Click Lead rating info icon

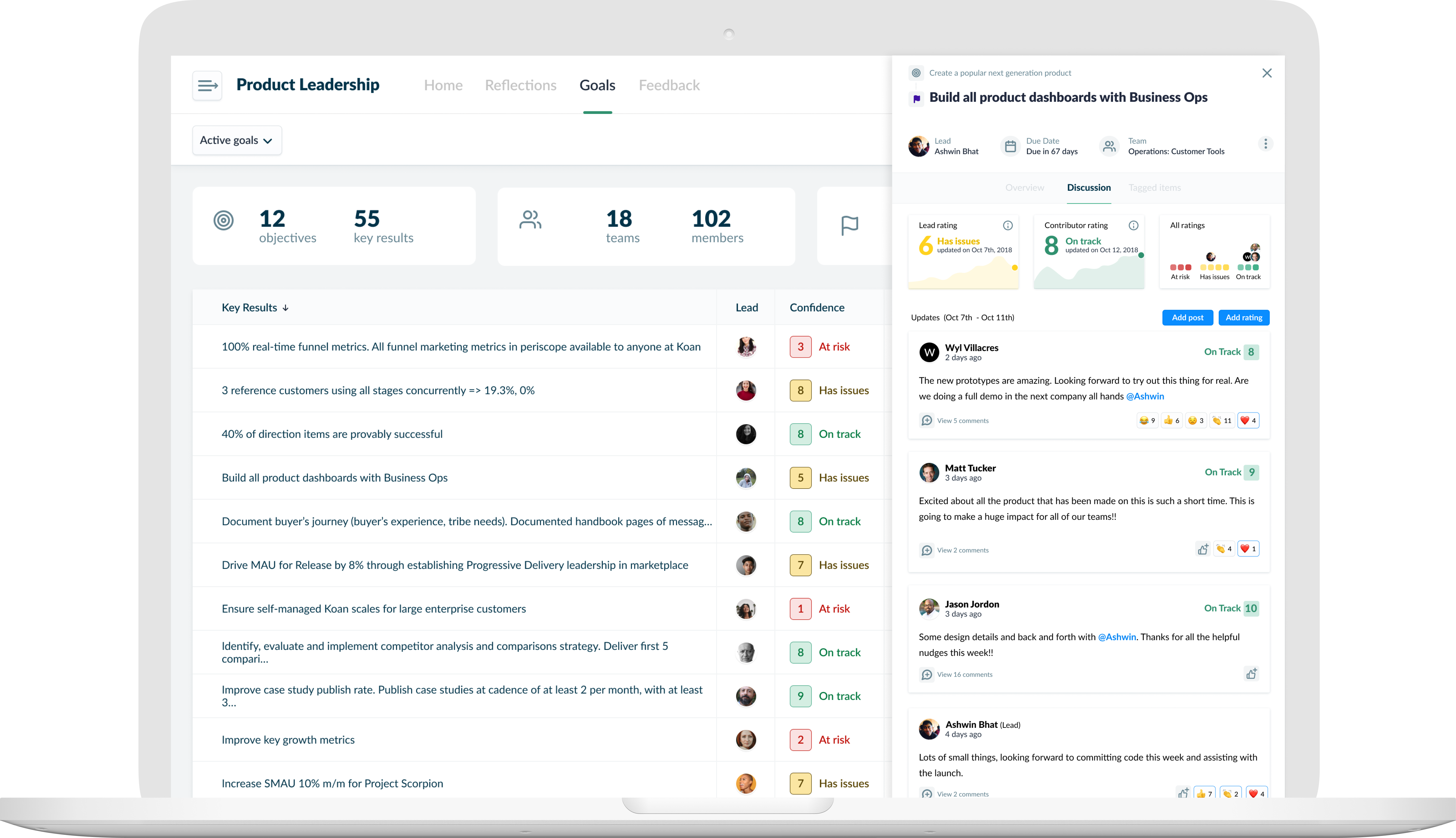(x=1008, y=226)
